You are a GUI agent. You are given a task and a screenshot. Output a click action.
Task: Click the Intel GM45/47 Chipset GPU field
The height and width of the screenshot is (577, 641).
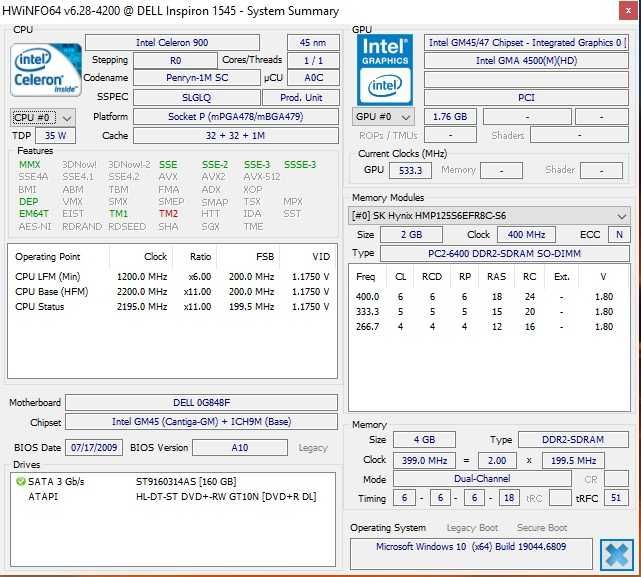coord(526,43)
